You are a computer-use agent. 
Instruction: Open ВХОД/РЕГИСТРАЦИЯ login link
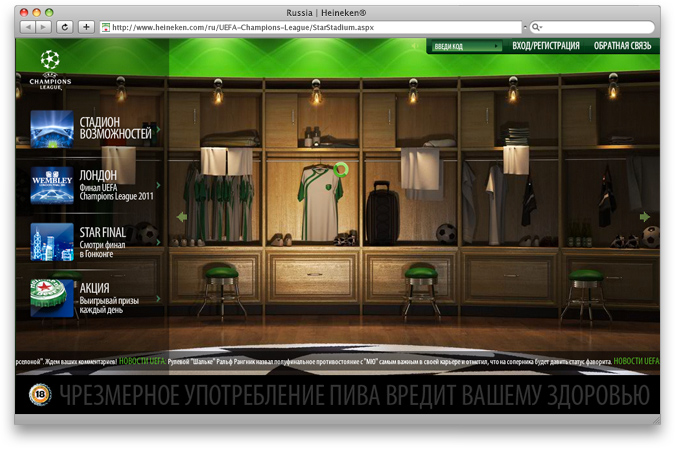pyautogui.click(x=546, y=46)
